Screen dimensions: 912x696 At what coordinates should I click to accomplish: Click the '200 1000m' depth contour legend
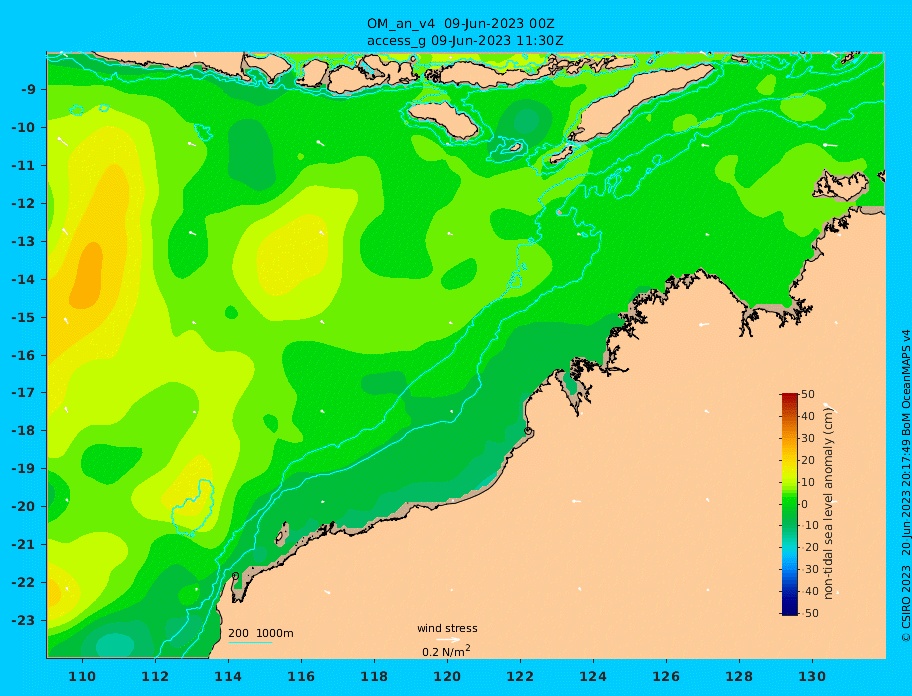click(261, 633)
